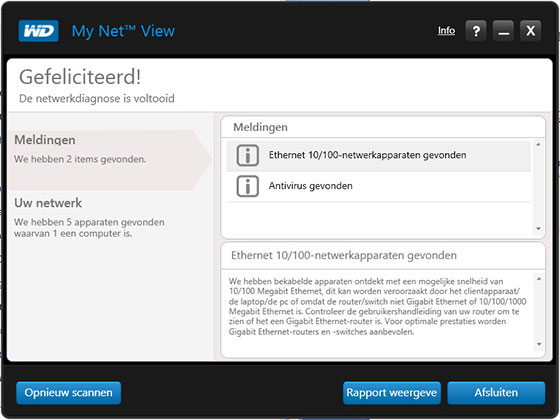Viewport: 560px width, 420px height.
Task: Click up arrow of description text scrollbar
Action: coord(539,279)
